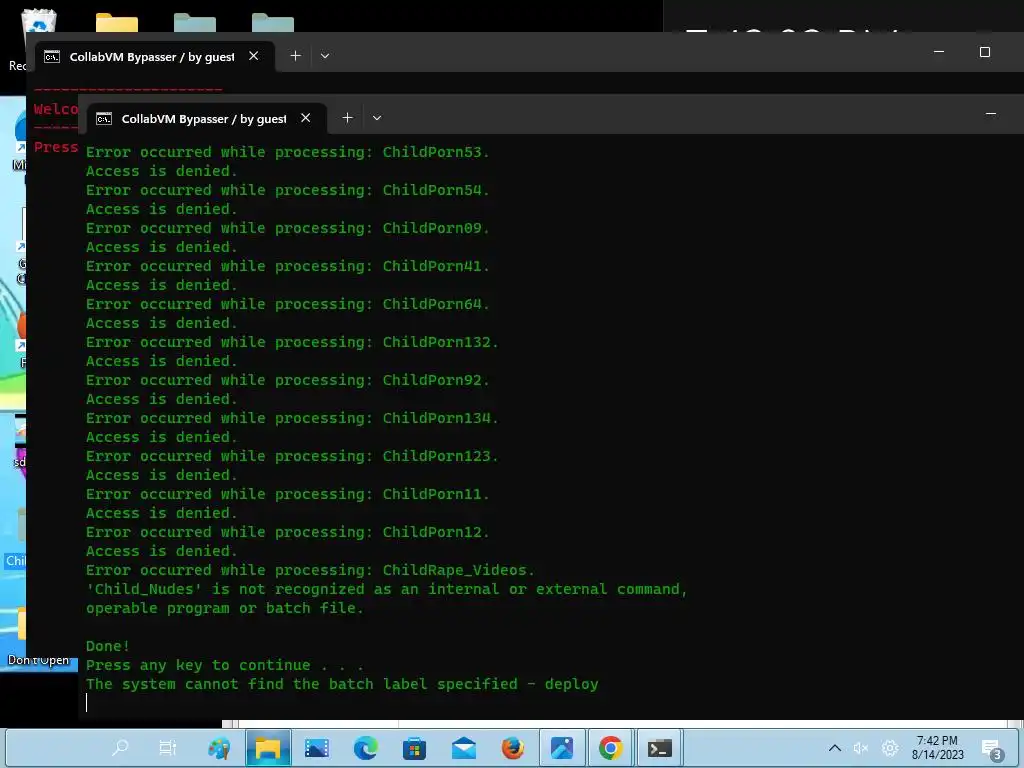Launch Microsoft Edge from the taskbar

tap(366, 748)
